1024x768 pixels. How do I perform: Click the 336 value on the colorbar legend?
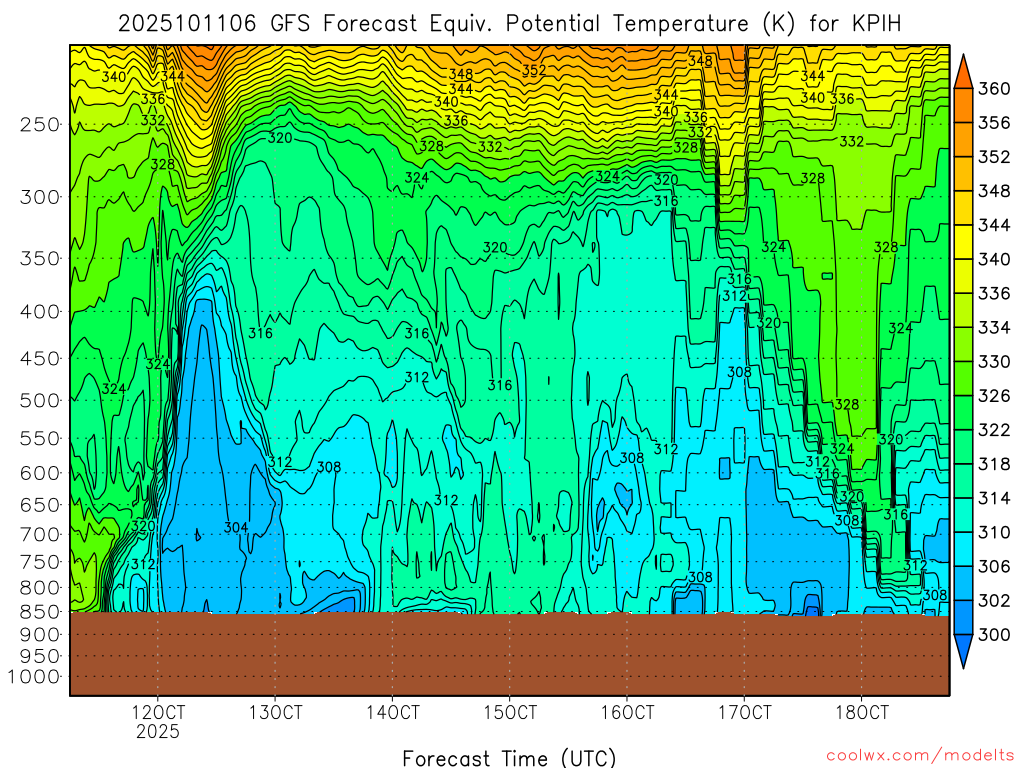[994, 293]
